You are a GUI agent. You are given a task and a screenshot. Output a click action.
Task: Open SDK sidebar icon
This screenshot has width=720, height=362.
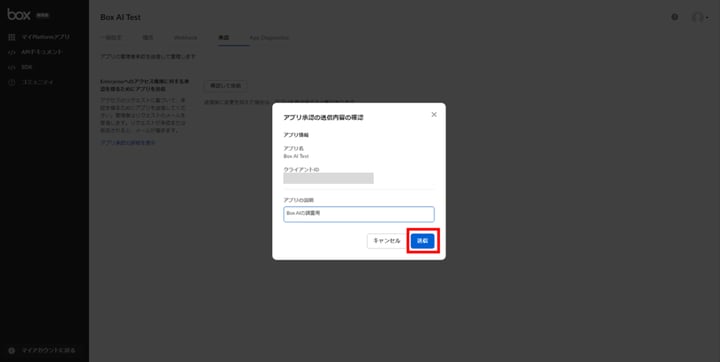(x=12, y=67)
